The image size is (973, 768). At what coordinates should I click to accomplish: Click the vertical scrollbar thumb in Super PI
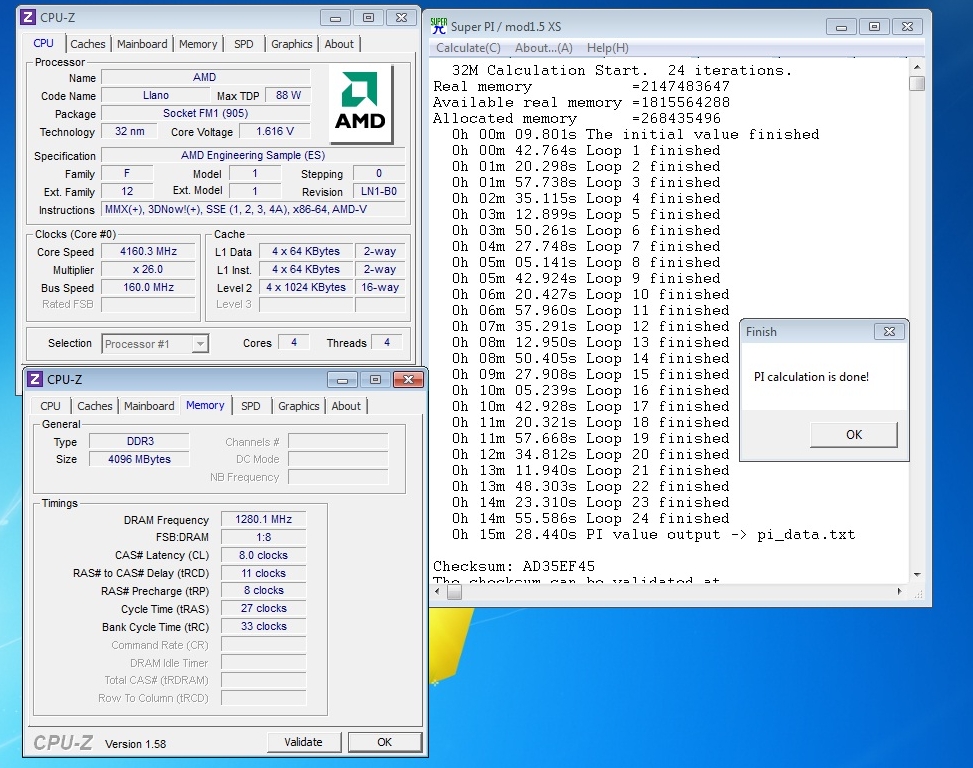tap(917, 83)
